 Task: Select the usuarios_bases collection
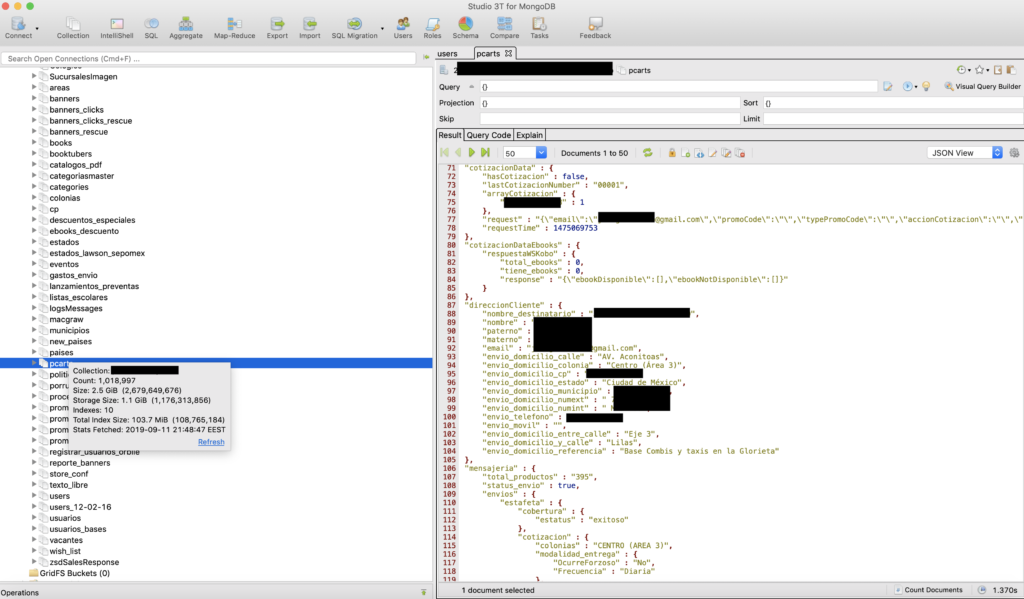click(x=77, y=529)
